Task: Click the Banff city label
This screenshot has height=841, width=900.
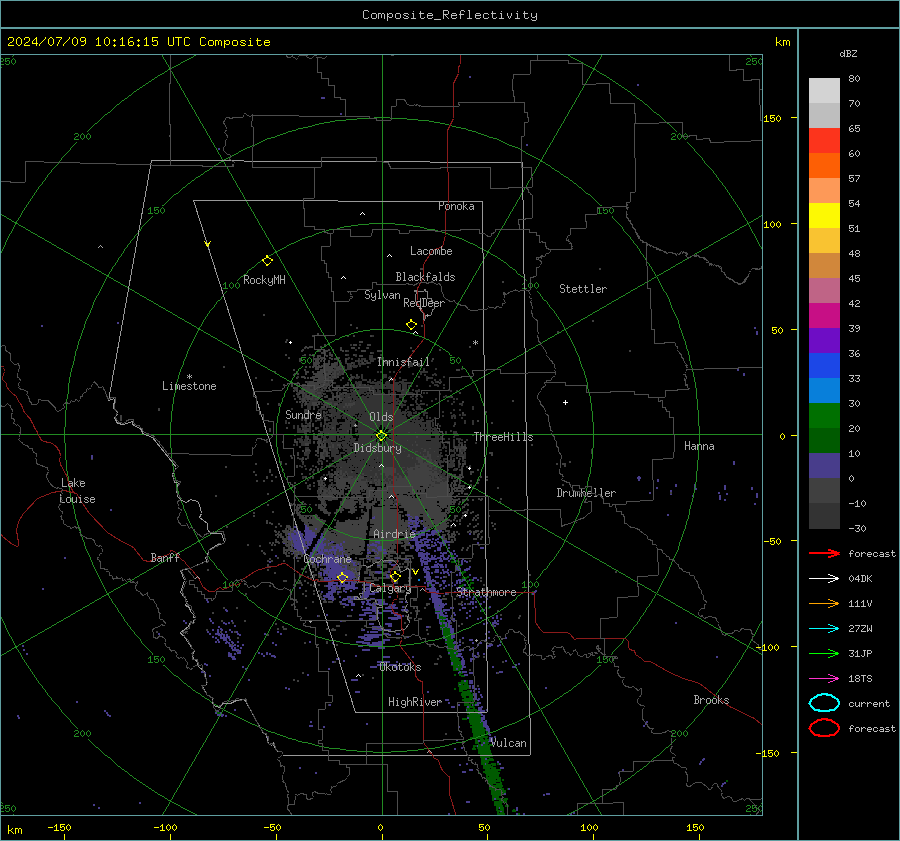Action: 165,557
